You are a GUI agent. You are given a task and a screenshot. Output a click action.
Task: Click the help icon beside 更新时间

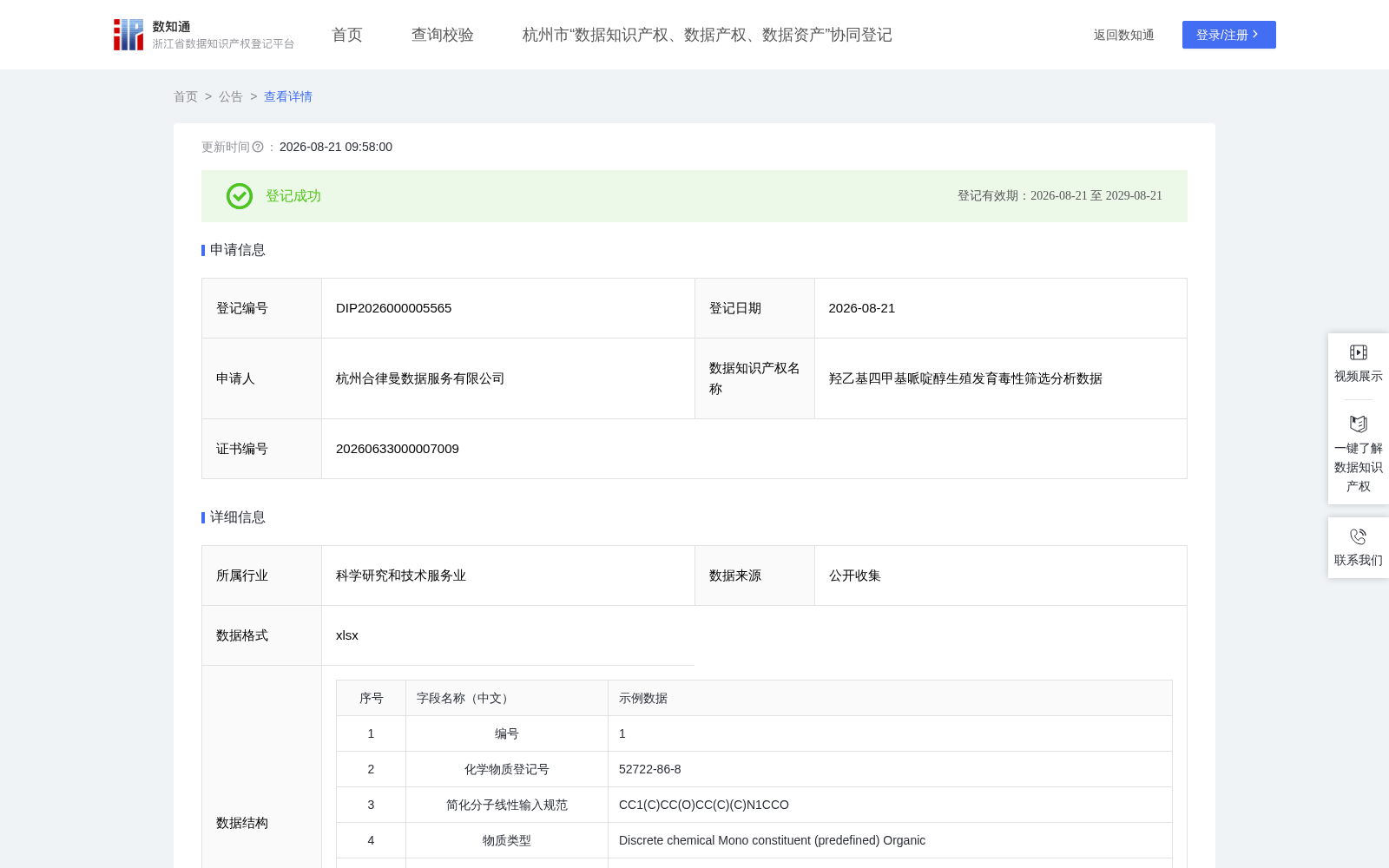coord(258,147)
